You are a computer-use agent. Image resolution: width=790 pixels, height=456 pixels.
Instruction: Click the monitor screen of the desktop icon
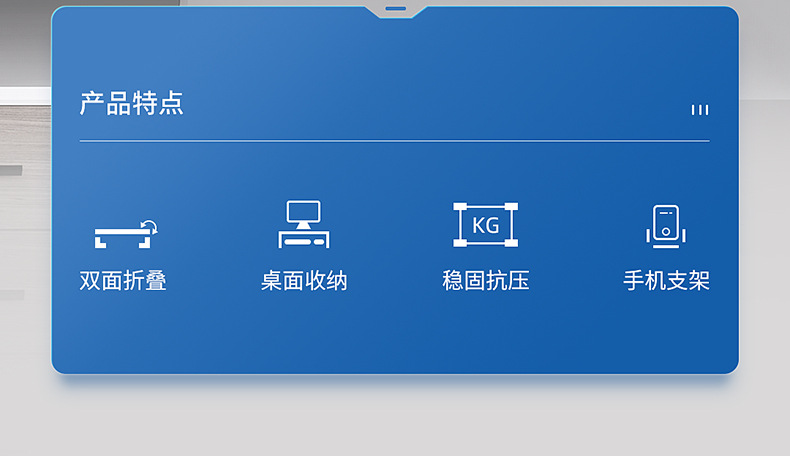(x=303, y=212)
